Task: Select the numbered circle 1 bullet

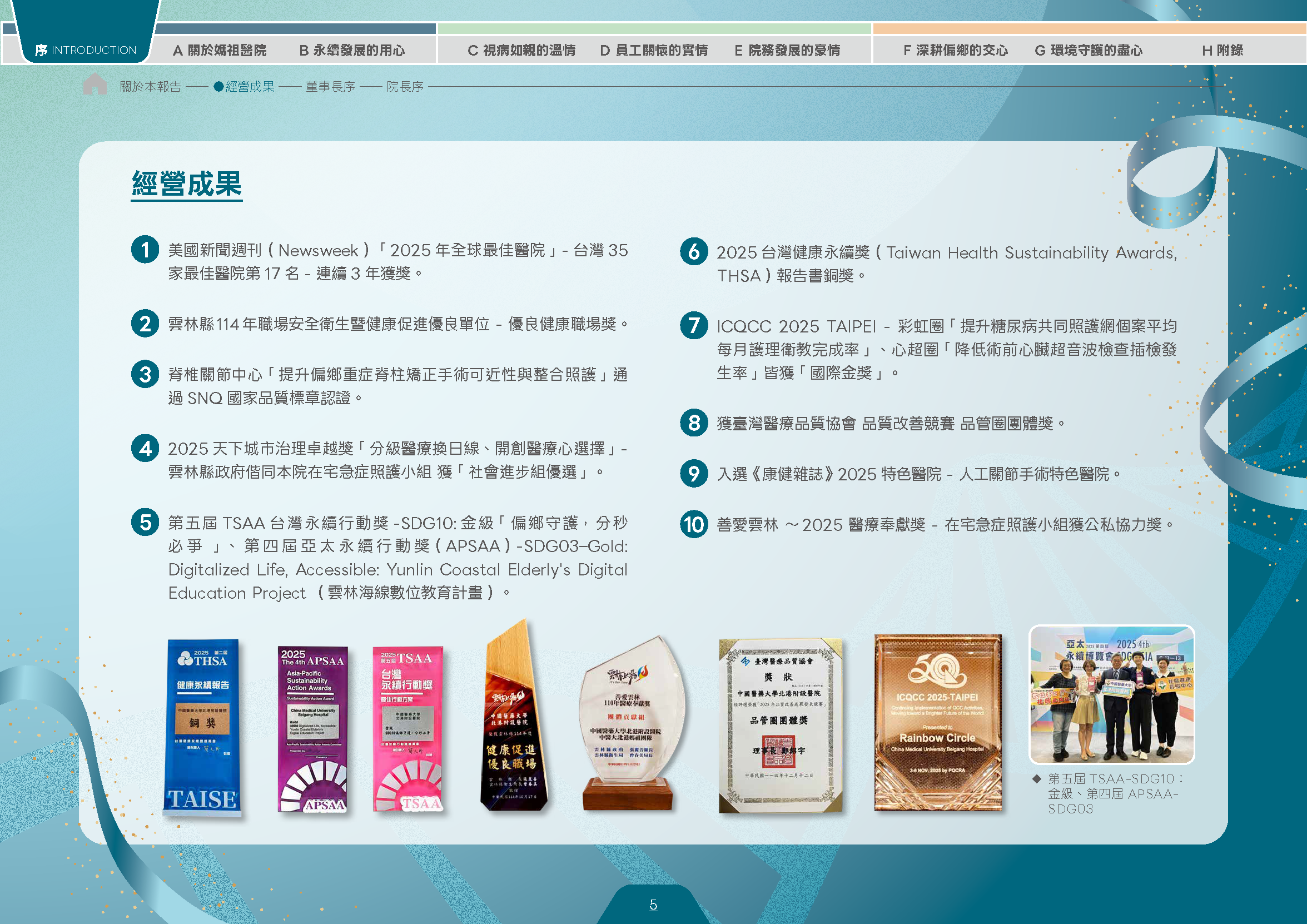Action: coord(145,250)
